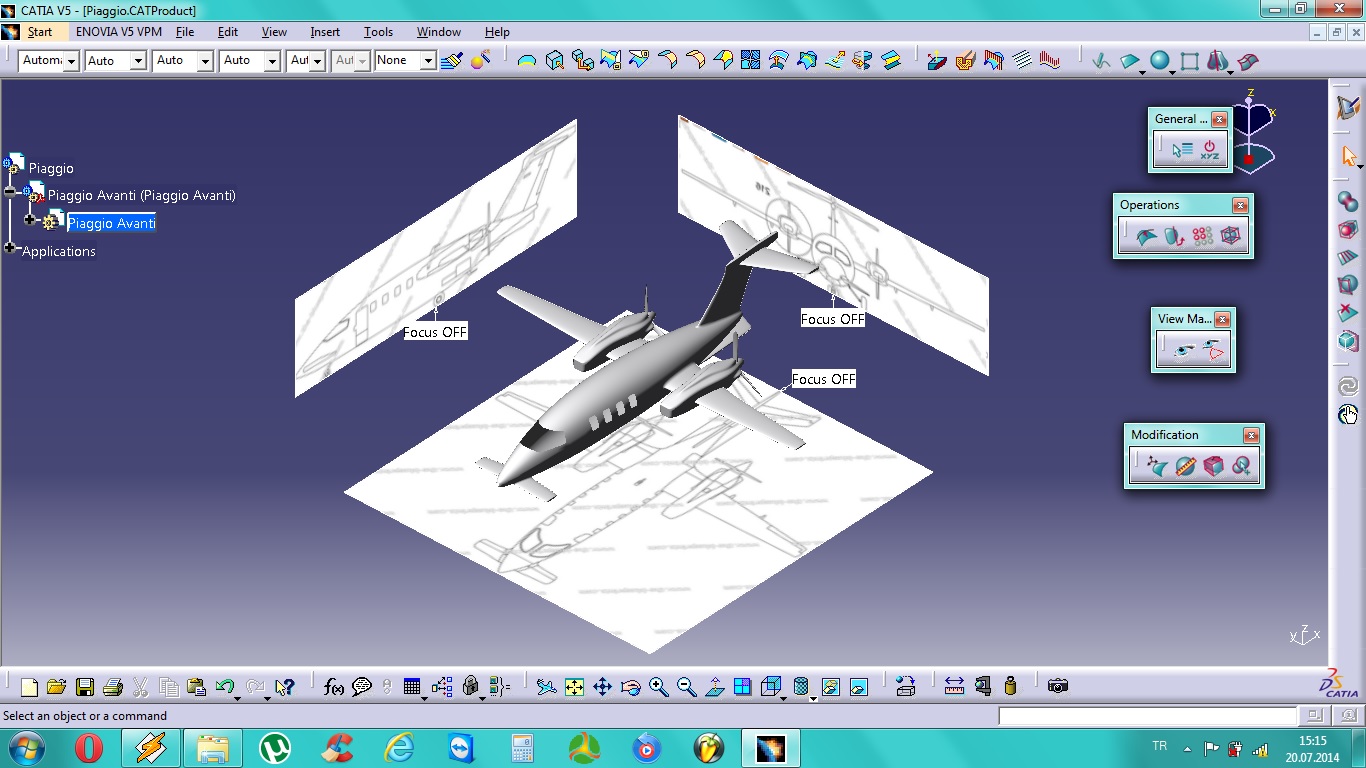1366x768 pixels.
Task: Click the Cut scissors icon
Action: coord(140,687)
